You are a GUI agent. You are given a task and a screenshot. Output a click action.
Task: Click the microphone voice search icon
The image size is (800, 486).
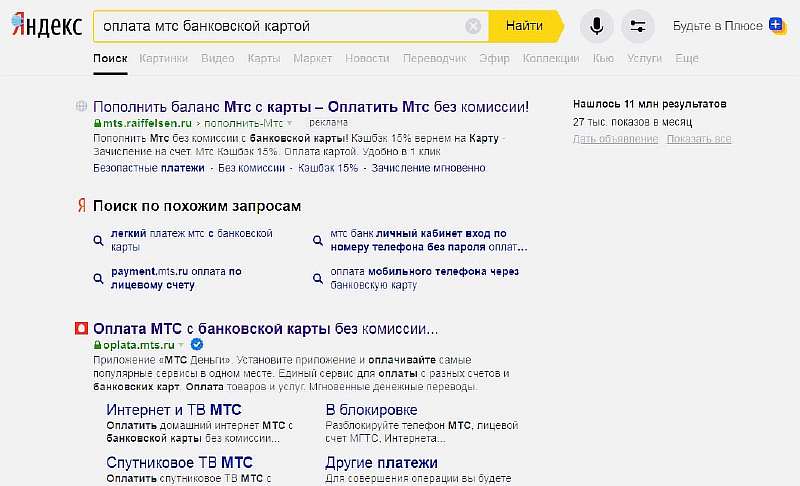(x=597, y=26)
